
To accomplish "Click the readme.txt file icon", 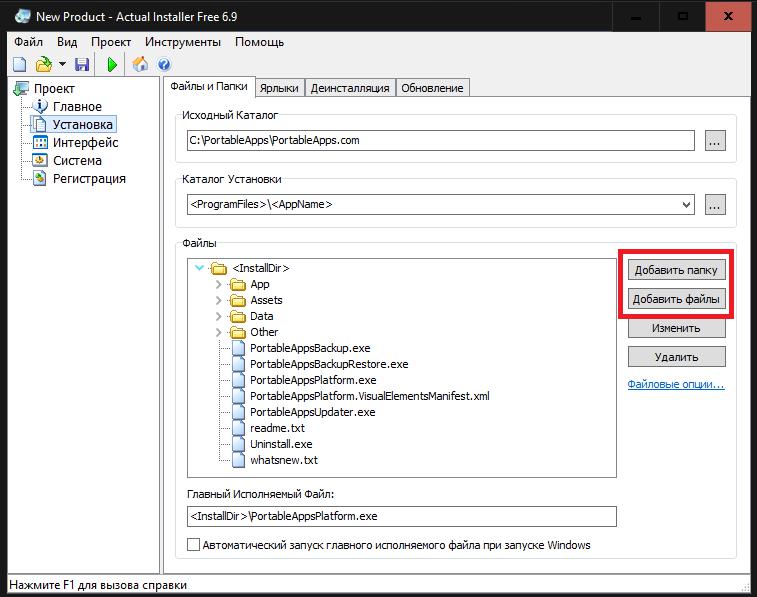I will click(x=238, y=428).
